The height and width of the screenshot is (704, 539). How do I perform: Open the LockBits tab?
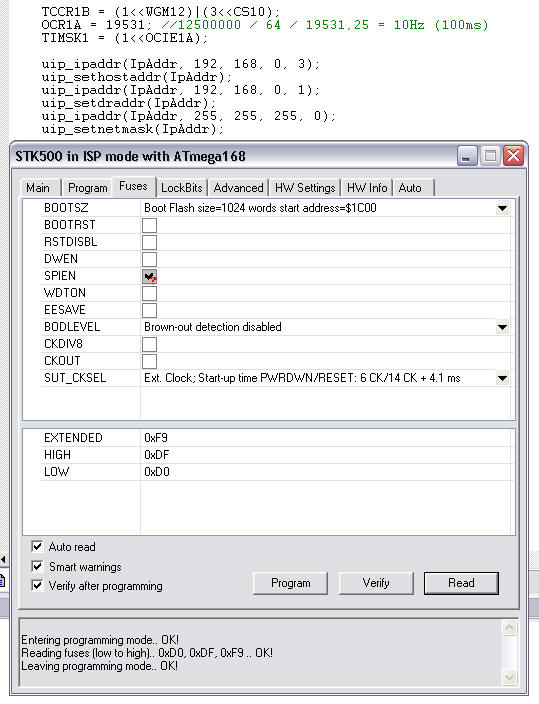tap(181, 188)
